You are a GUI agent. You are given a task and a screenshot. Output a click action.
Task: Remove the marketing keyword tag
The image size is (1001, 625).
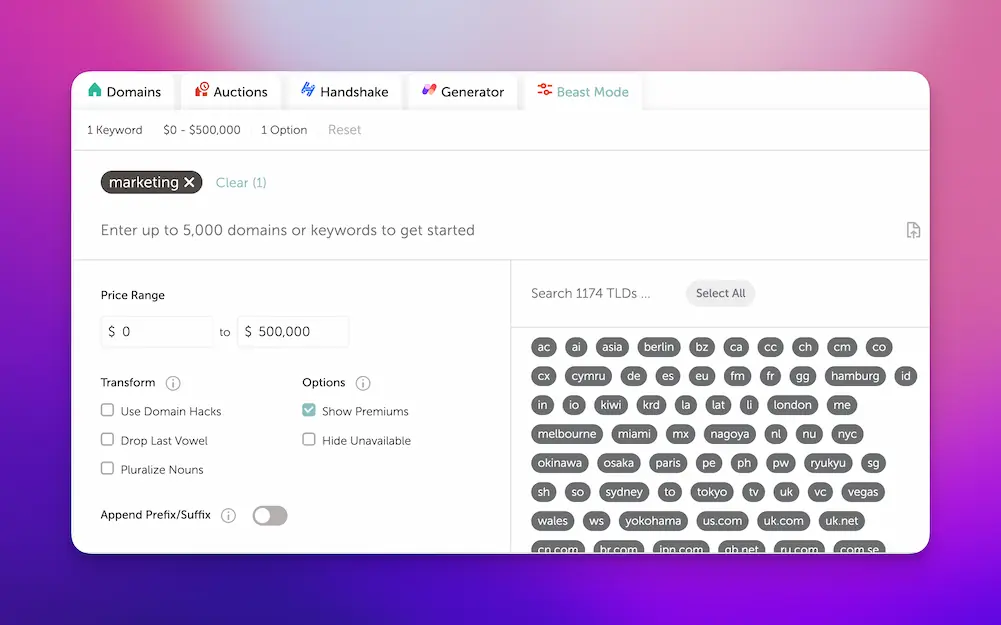click(190, 183)
